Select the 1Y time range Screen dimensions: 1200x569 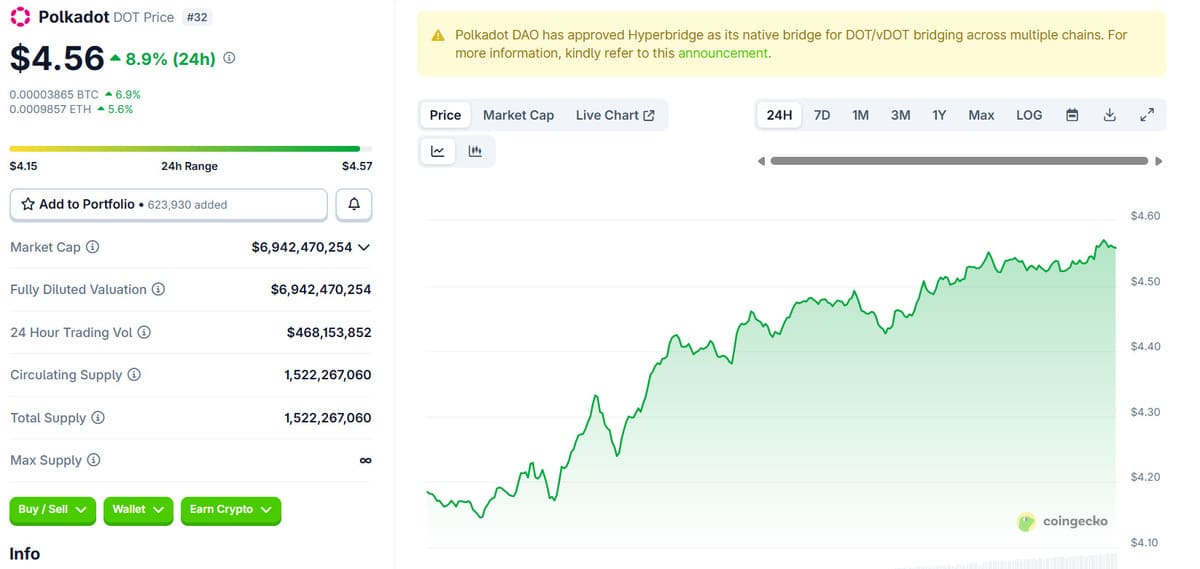(939, 115)
